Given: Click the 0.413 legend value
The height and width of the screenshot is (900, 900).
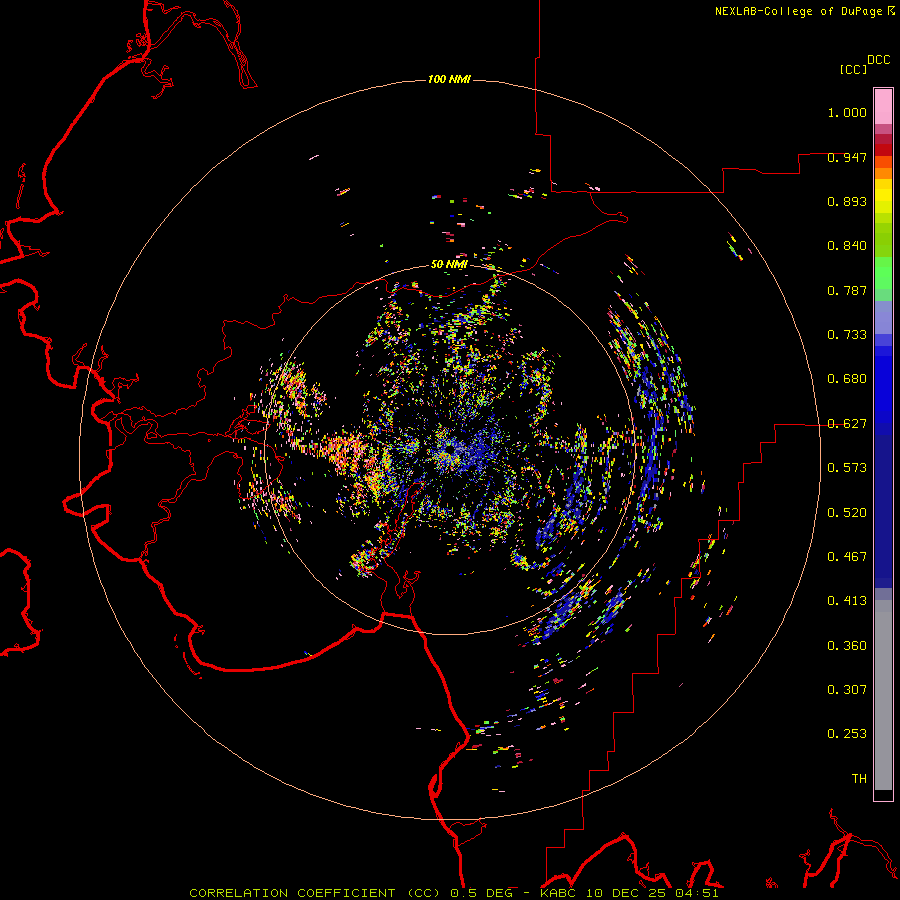Looking at the screenshot, I should 847,601.
